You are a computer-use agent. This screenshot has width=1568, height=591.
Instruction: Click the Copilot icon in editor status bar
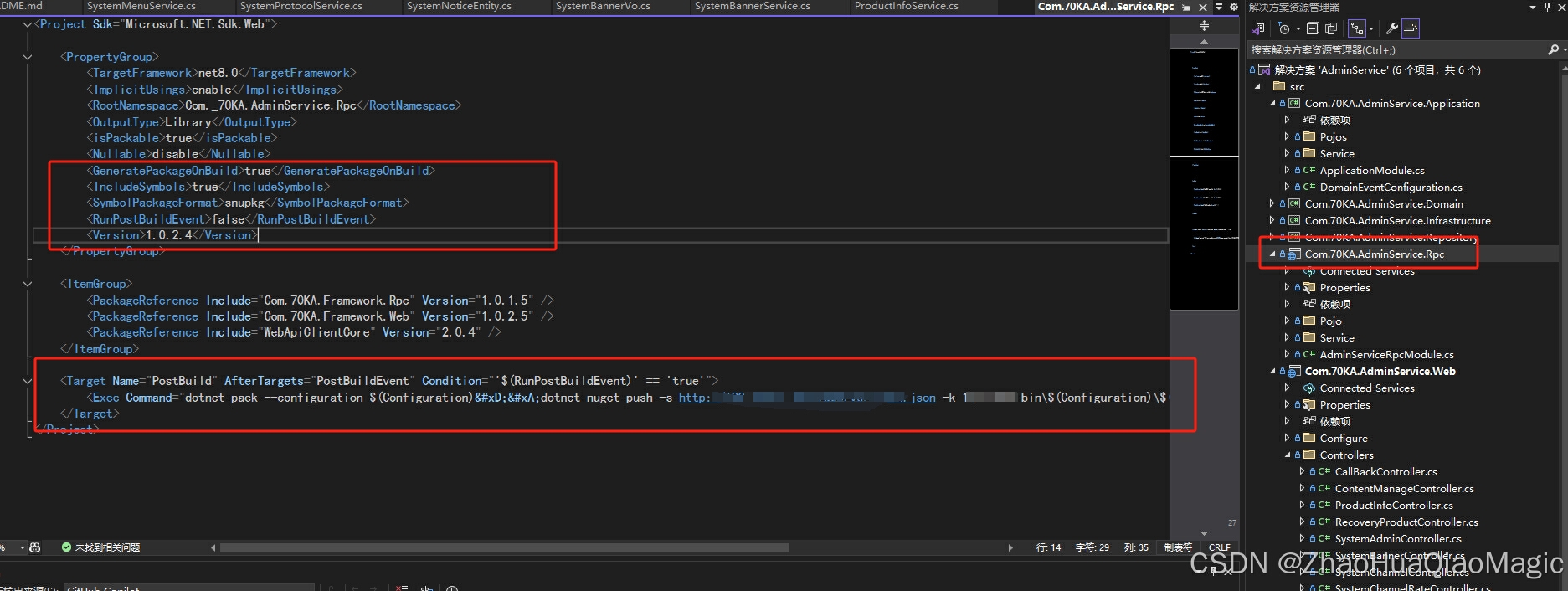coord(34,547)
